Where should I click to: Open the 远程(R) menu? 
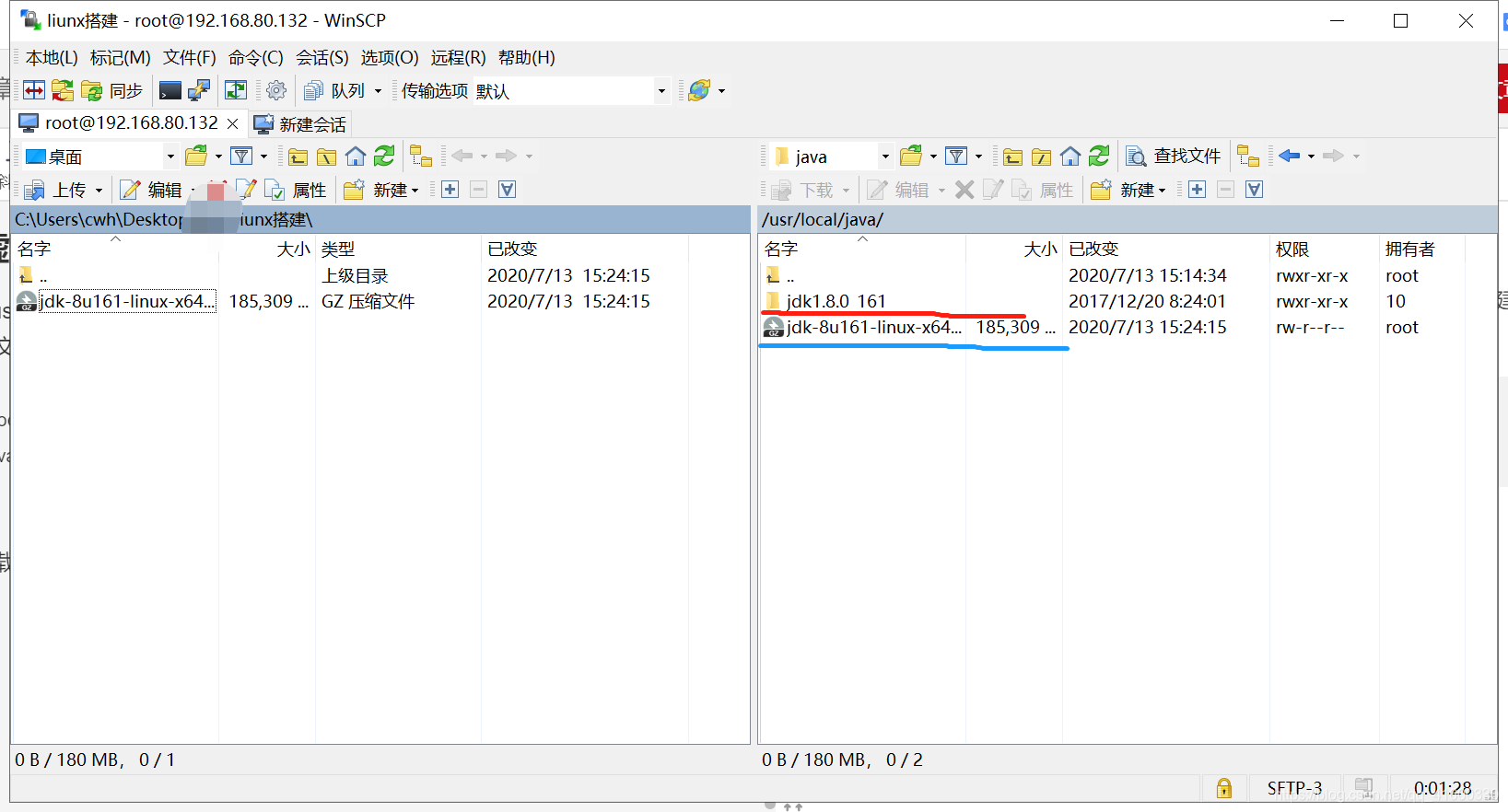458,57
